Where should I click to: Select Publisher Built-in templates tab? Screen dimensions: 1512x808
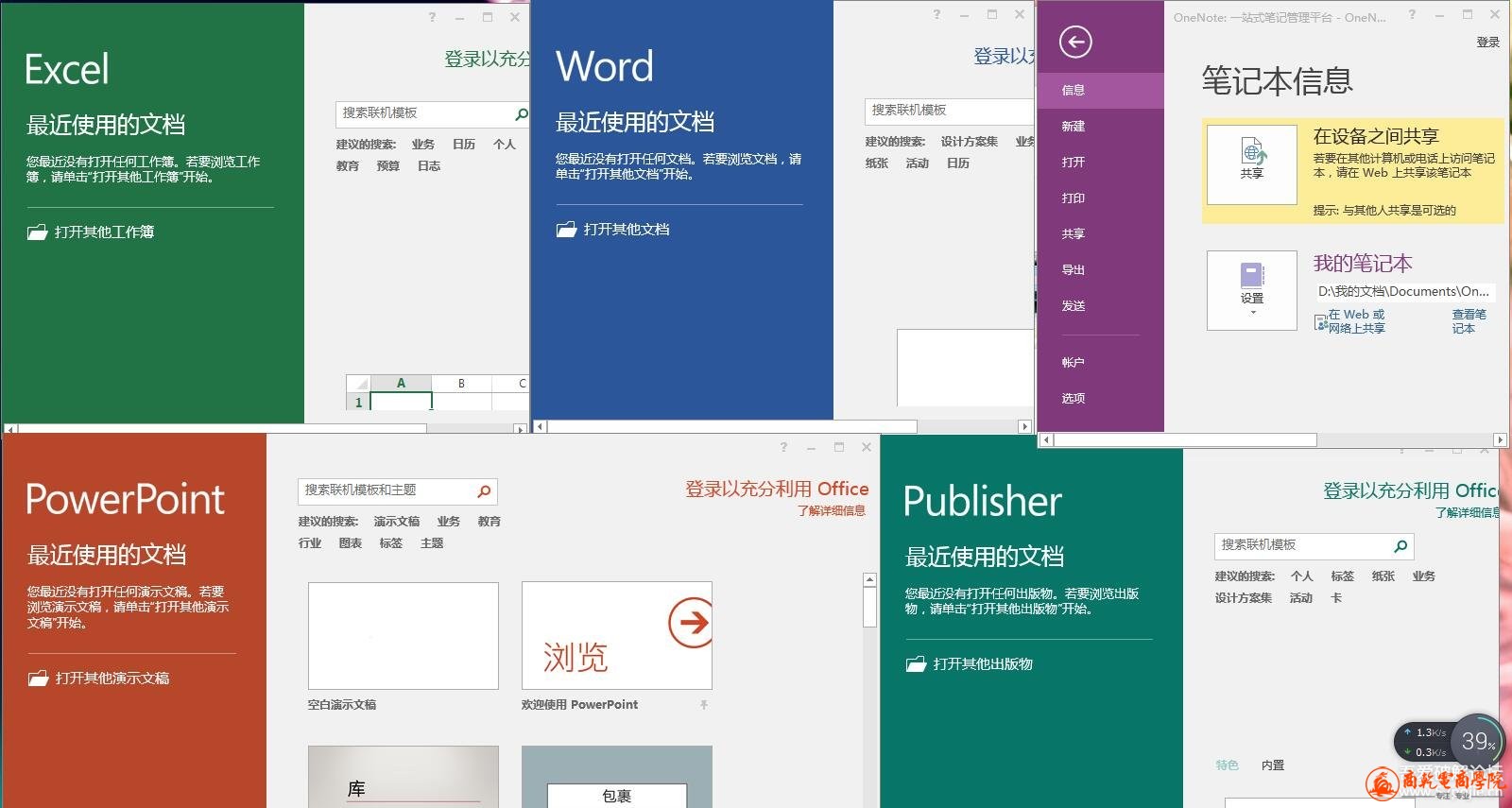coord(1273,765)
